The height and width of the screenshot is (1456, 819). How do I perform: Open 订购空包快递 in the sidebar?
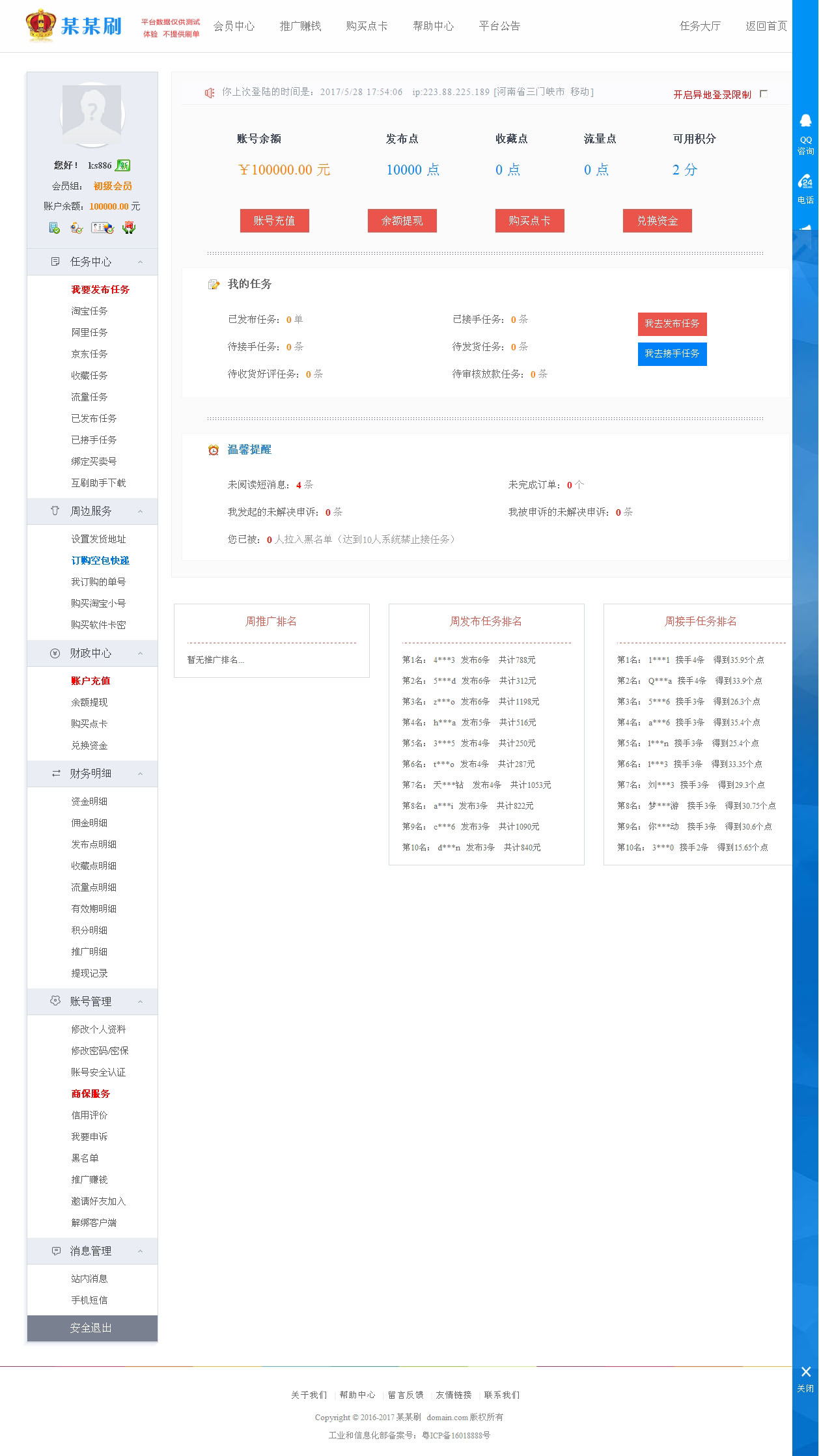[100, 561]
